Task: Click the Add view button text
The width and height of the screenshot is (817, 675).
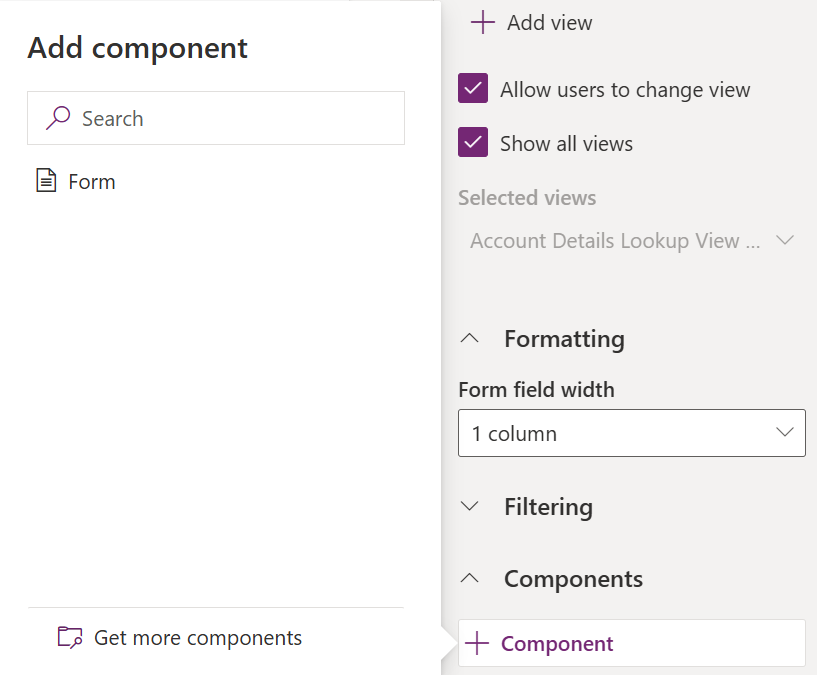Action: 549,22
